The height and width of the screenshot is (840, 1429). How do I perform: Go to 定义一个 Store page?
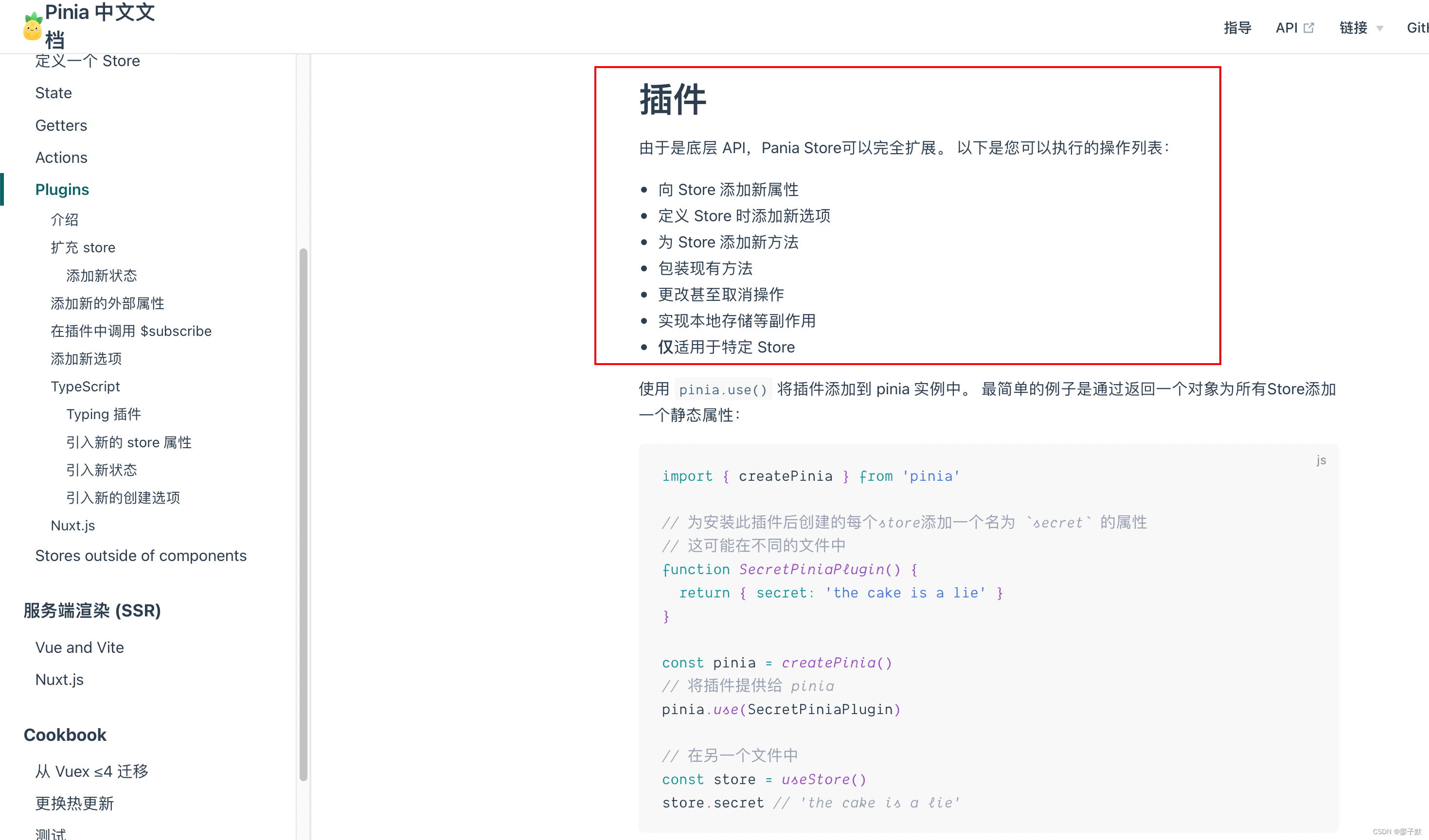[x=88, y=61]
